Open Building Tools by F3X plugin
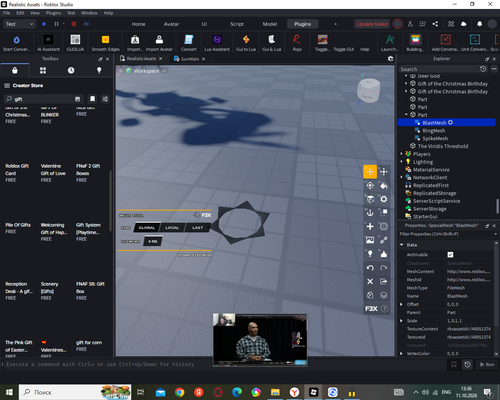Screen dimensions: 500x400 tap(415, 43)
